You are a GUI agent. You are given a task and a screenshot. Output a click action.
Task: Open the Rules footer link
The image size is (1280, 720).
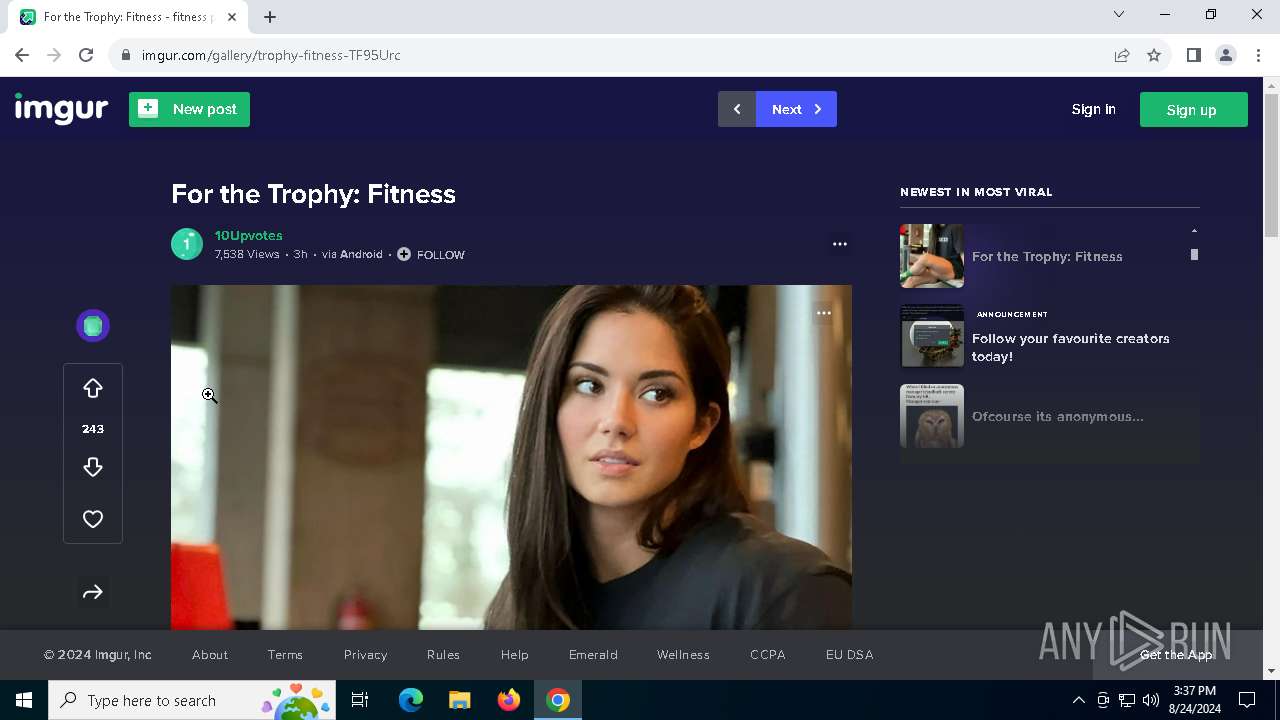443,655
